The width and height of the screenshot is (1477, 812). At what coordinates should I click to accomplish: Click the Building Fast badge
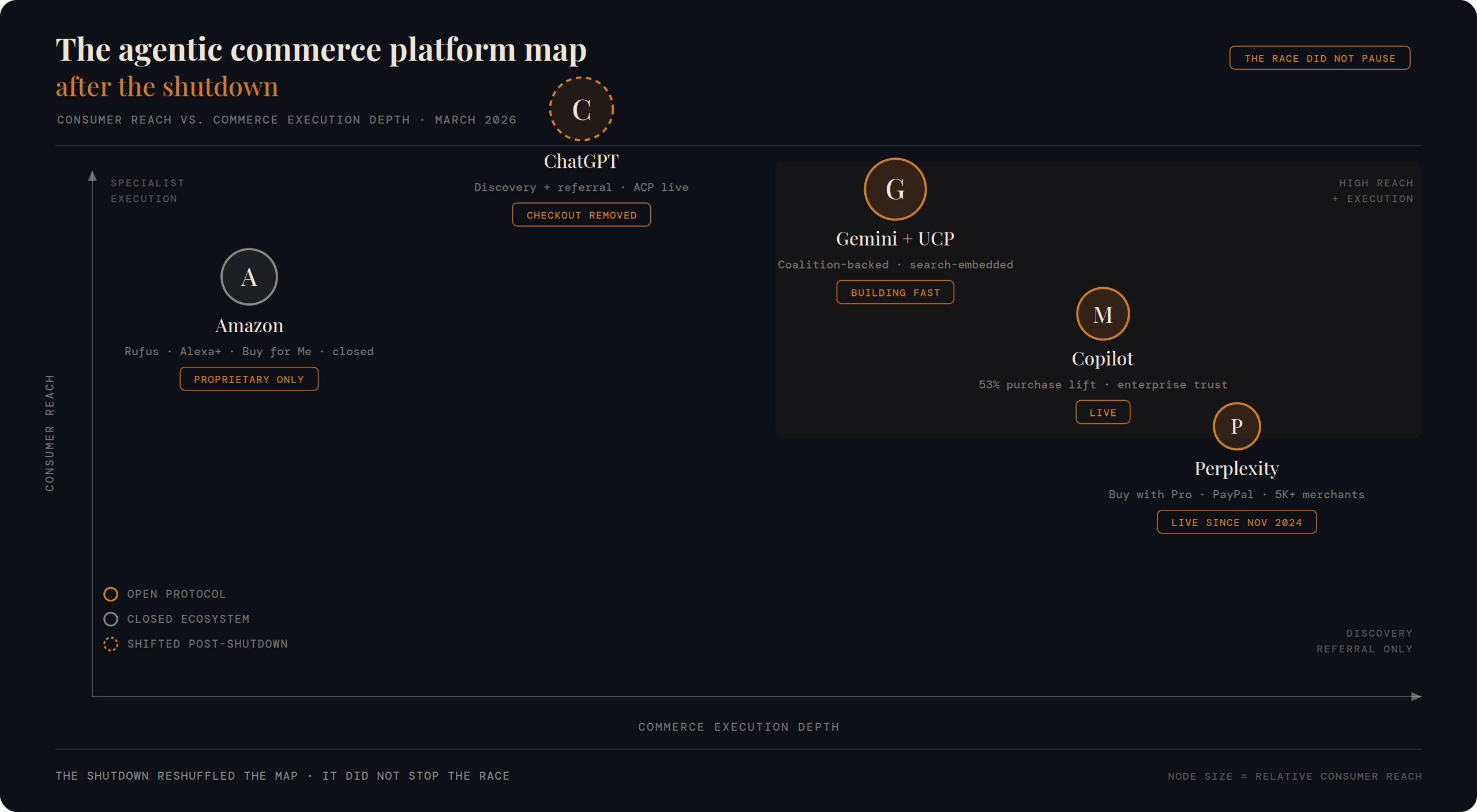[x=895, y=292]
